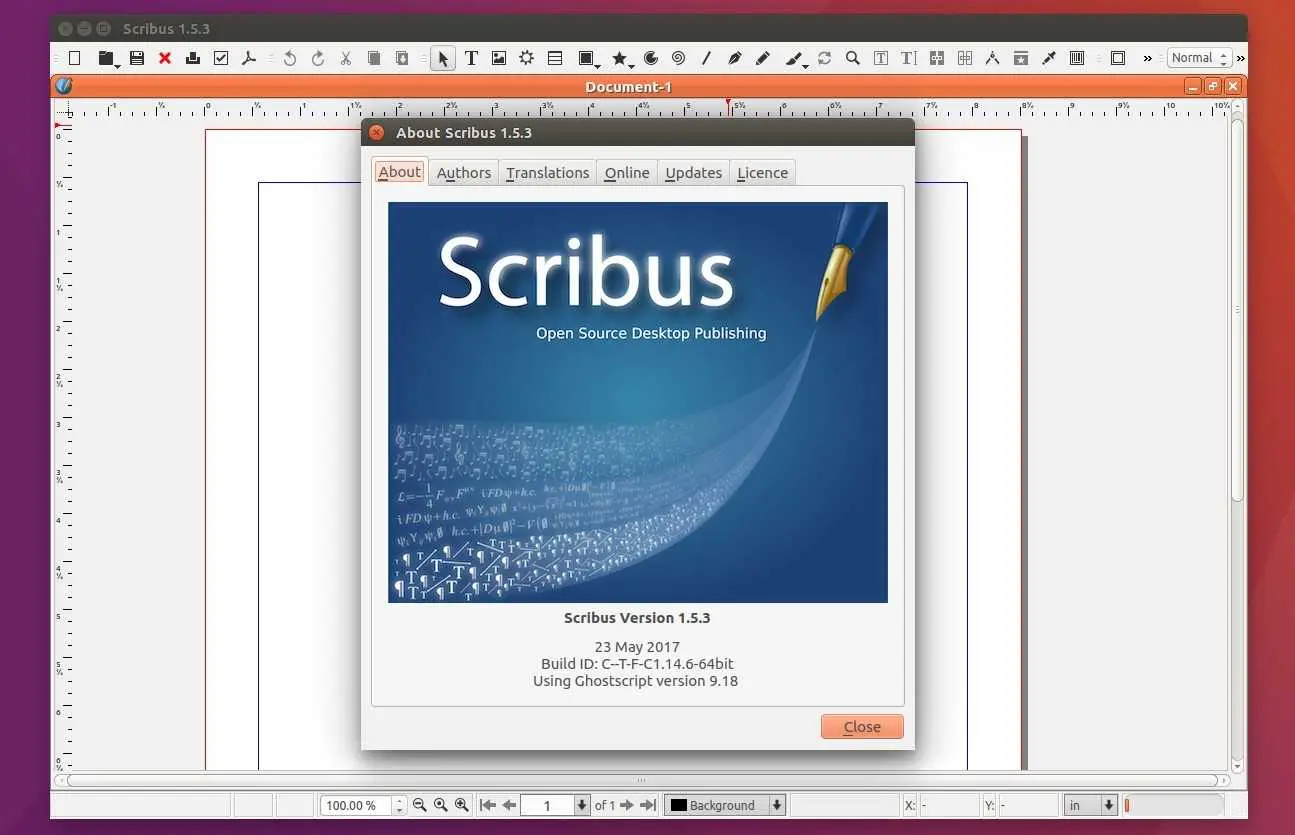Select the Shape tool square icon
Image resolution: width=1295 pixels, height=835 pixels.
pos(585,59)
